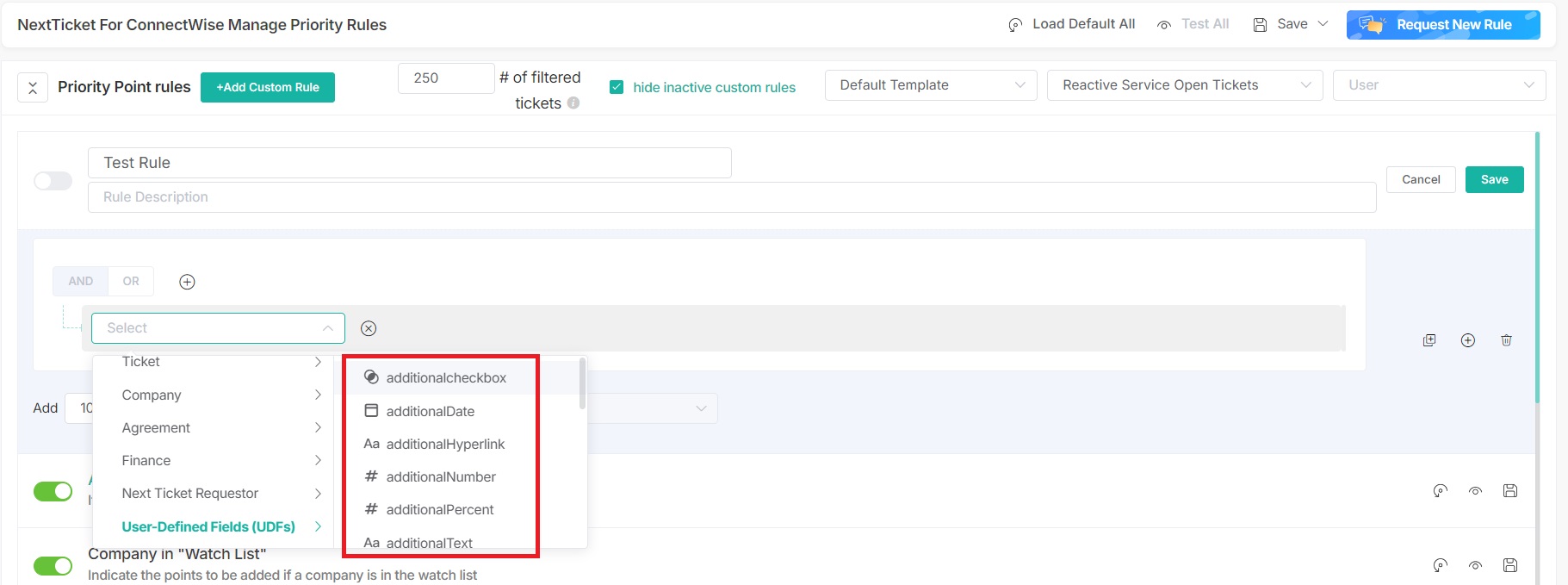Toggle the Test Rule active switch

(x=53, y=181)
